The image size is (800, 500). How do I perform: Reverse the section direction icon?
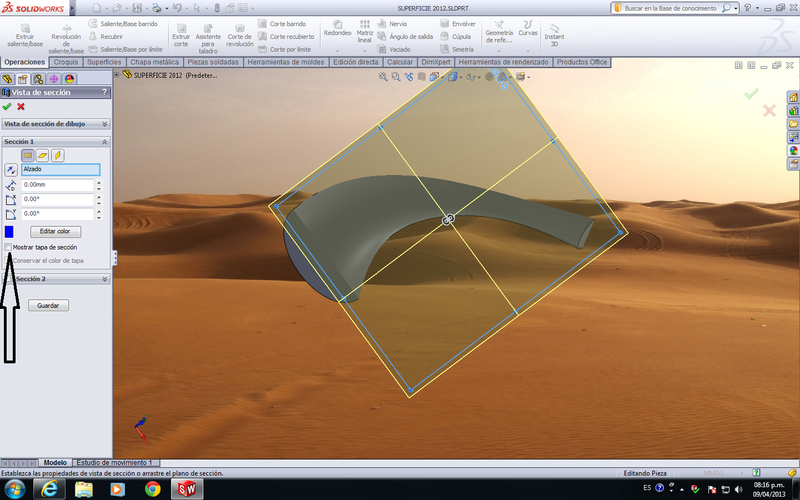(10, 169)
